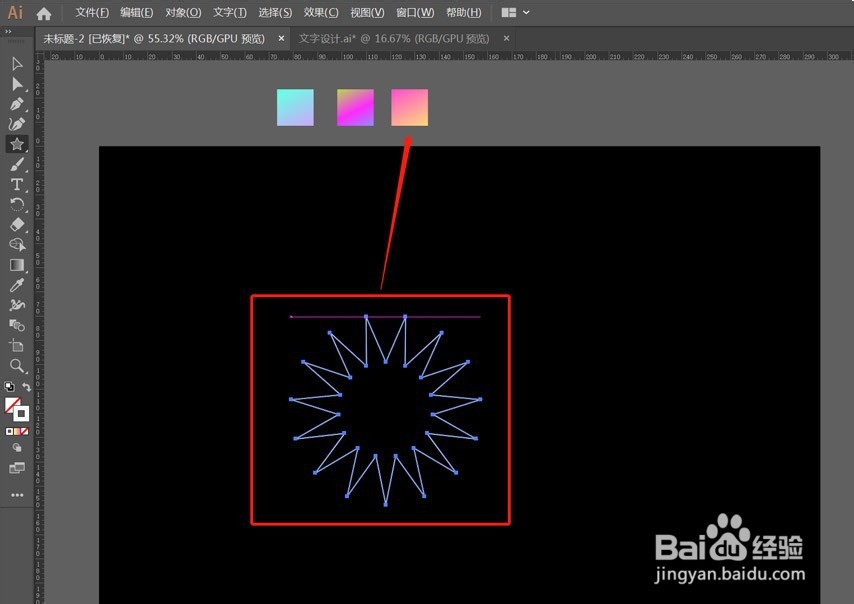Close the 文字设计.ai document tab
This screenshot has height=604, width=854.
(507, 38)
